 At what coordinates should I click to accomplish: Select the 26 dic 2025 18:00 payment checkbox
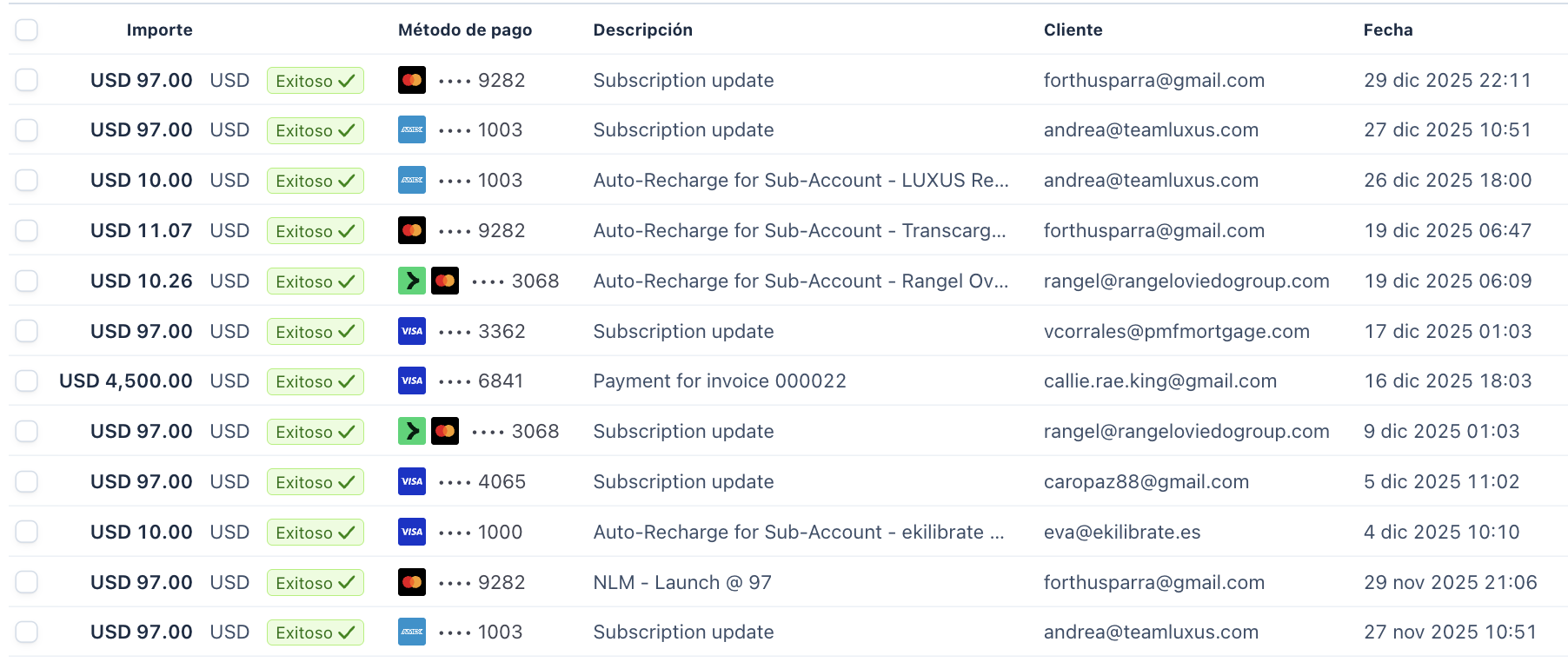coord(27,180)
